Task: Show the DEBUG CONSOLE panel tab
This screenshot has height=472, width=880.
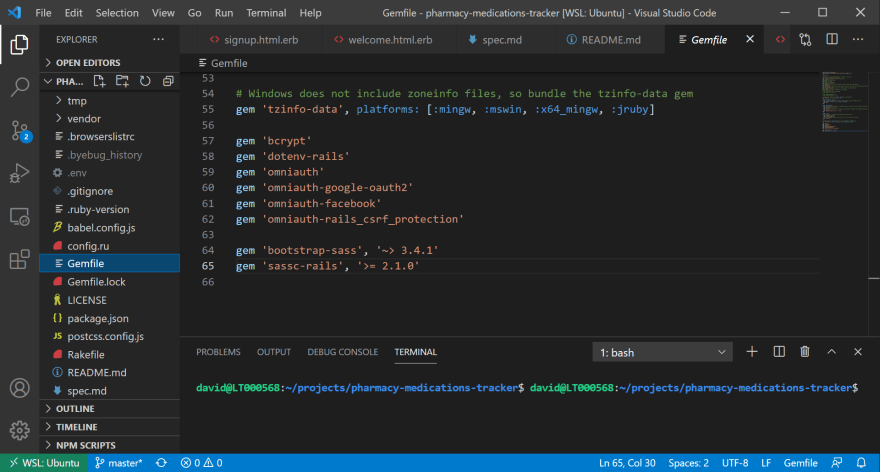Action: pos(342,352)
